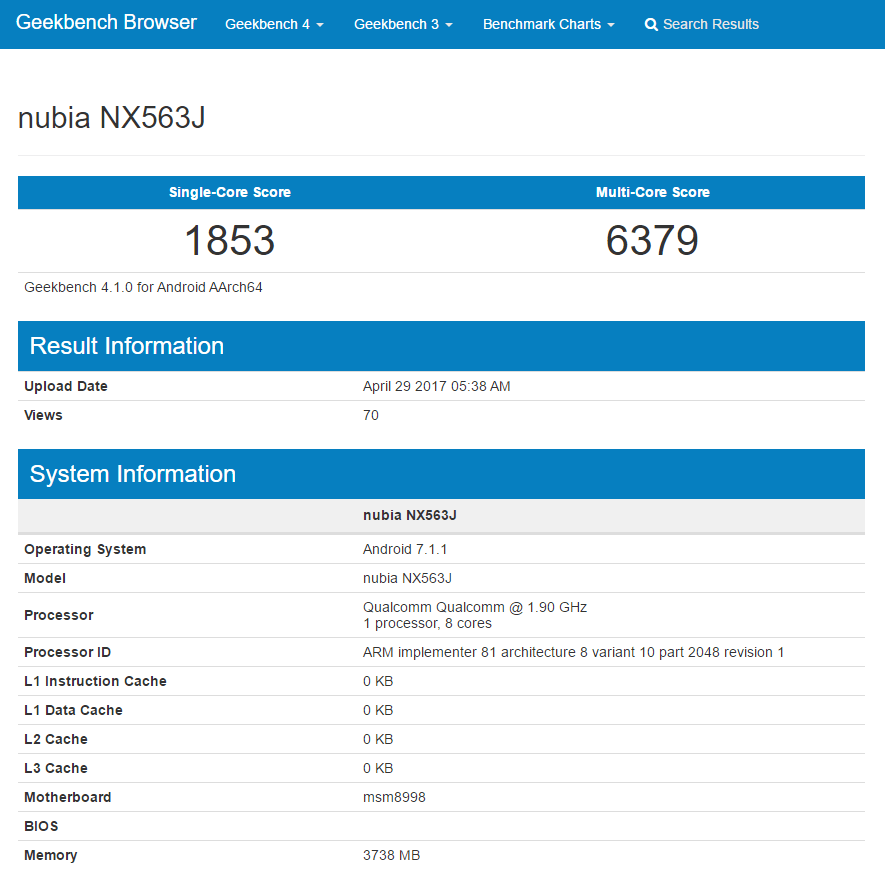
Task: Click the L1 Data Cache label
Action: tap(73, 710)
